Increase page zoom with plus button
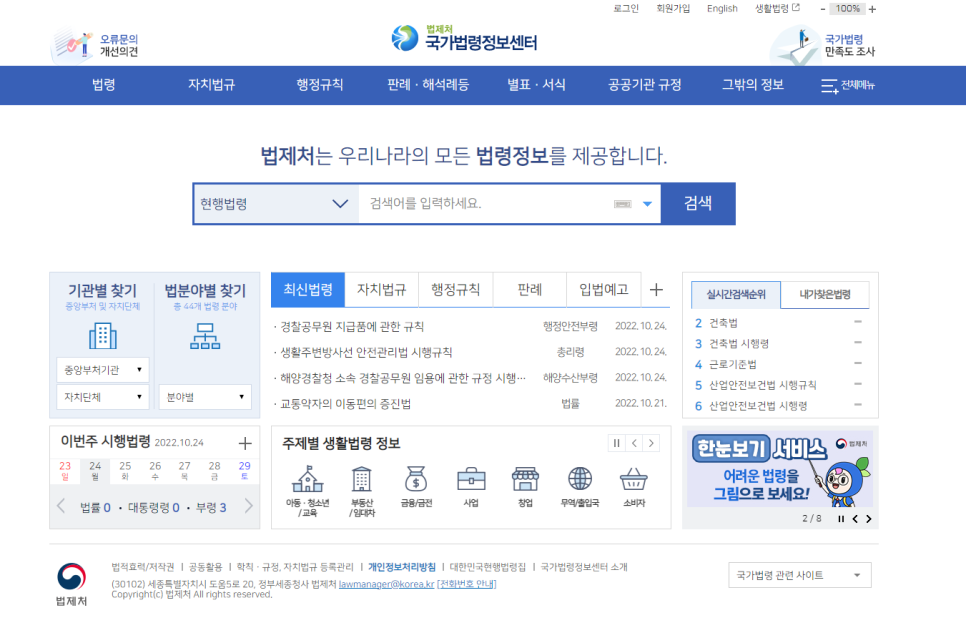Screen dimensions: 966x638 tap(872, 9)
